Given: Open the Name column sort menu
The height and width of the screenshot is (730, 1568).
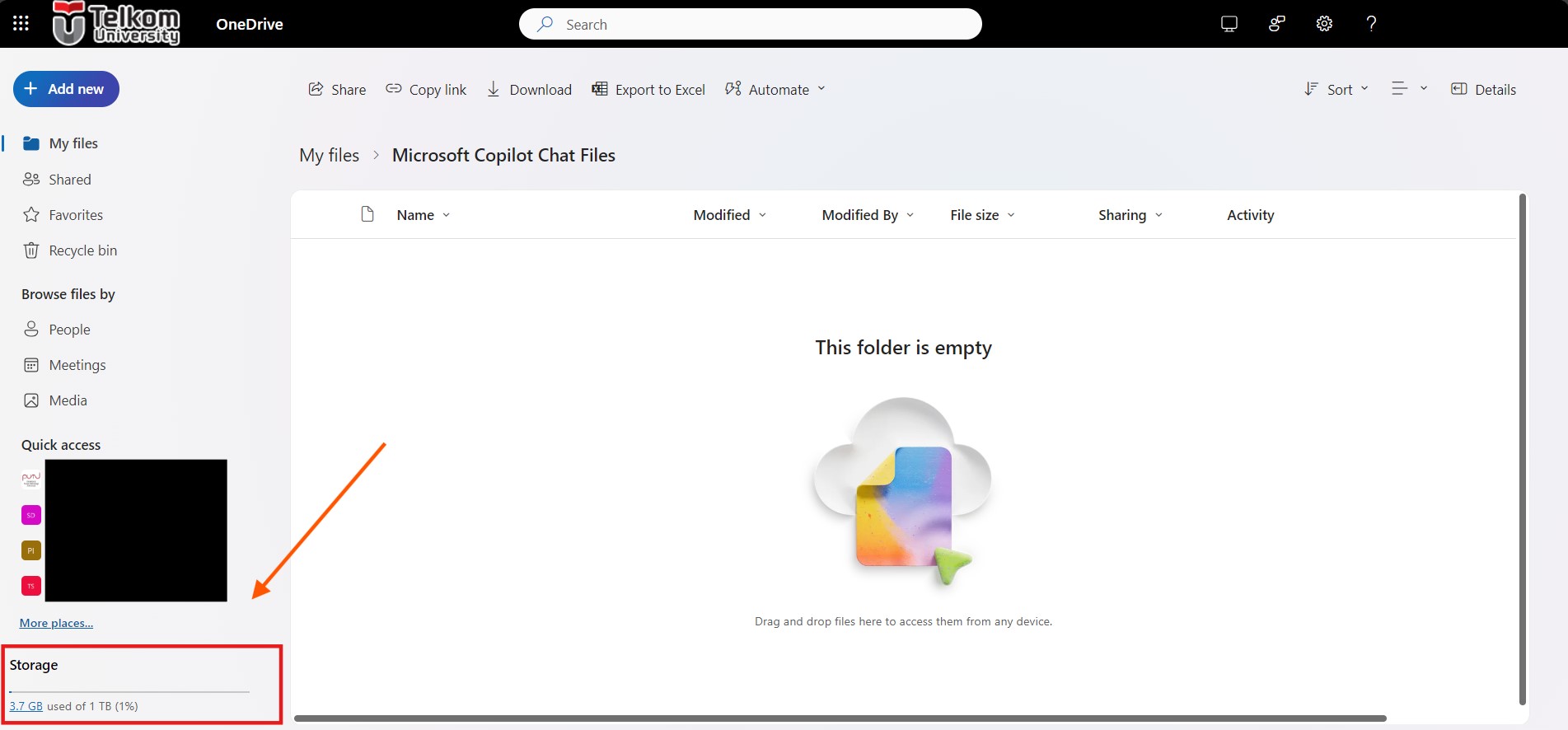Looking at the screenshot, I should coord(424,215).
